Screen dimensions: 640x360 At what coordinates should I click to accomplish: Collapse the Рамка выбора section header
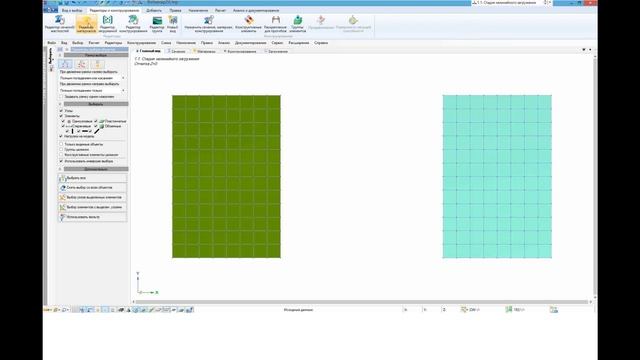click(96, 55)
